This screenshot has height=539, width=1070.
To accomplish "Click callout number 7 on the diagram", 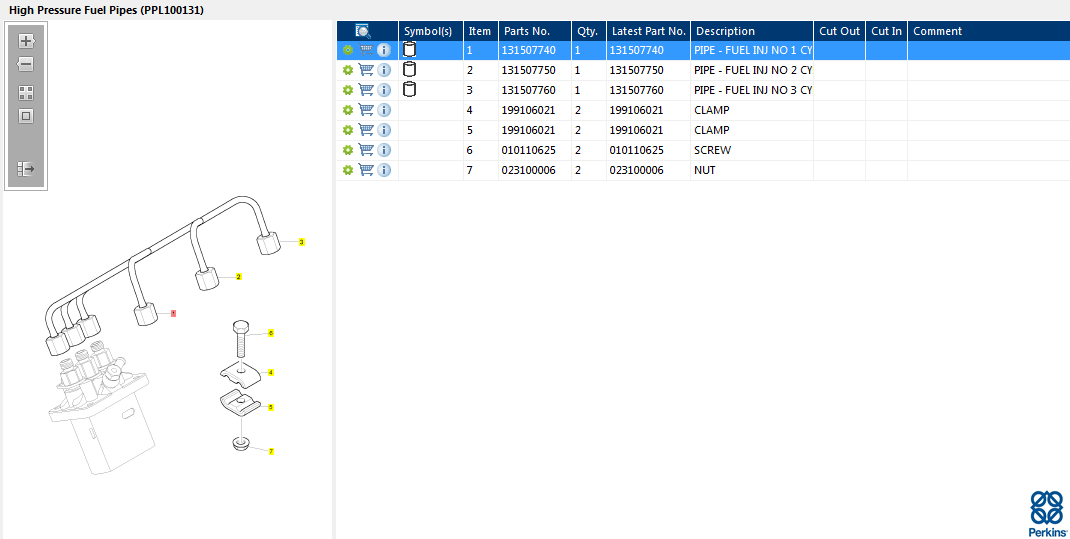I will pyautogui.click(x=270, y=452).
